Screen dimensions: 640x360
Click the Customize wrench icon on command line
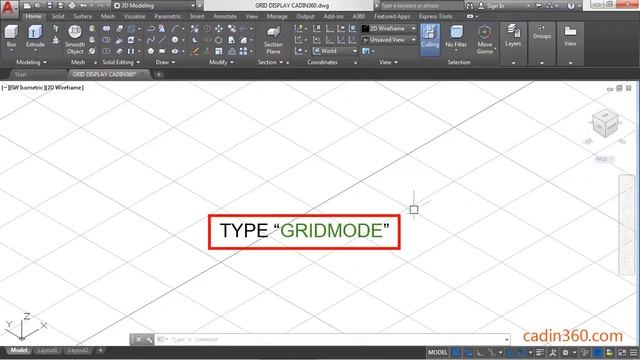149,340
